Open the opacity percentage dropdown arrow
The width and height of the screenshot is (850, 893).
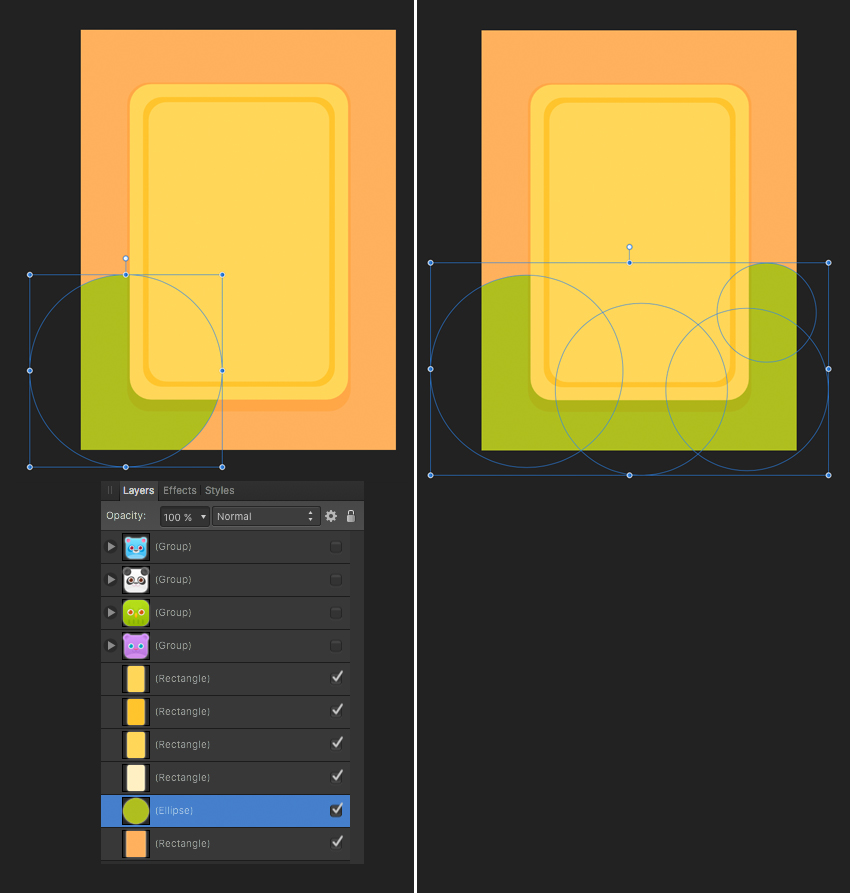pyautogui.click(x=203, y=517)
